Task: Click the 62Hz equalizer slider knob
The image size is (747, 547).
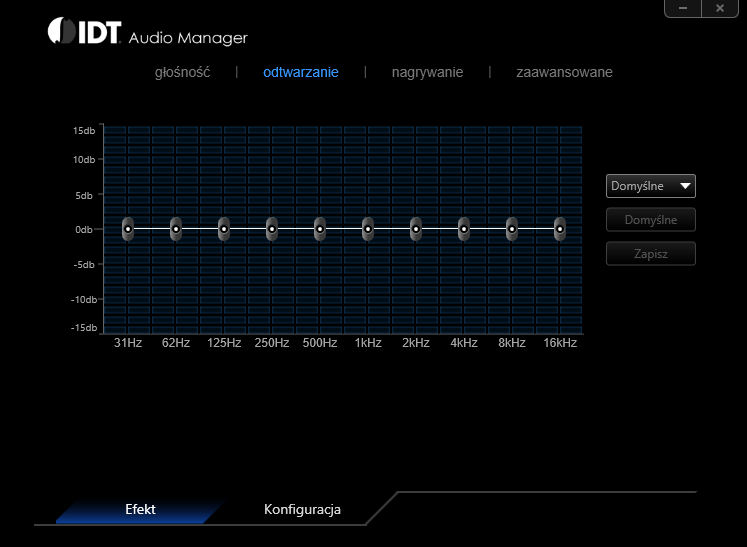Action: coord(176,229)
